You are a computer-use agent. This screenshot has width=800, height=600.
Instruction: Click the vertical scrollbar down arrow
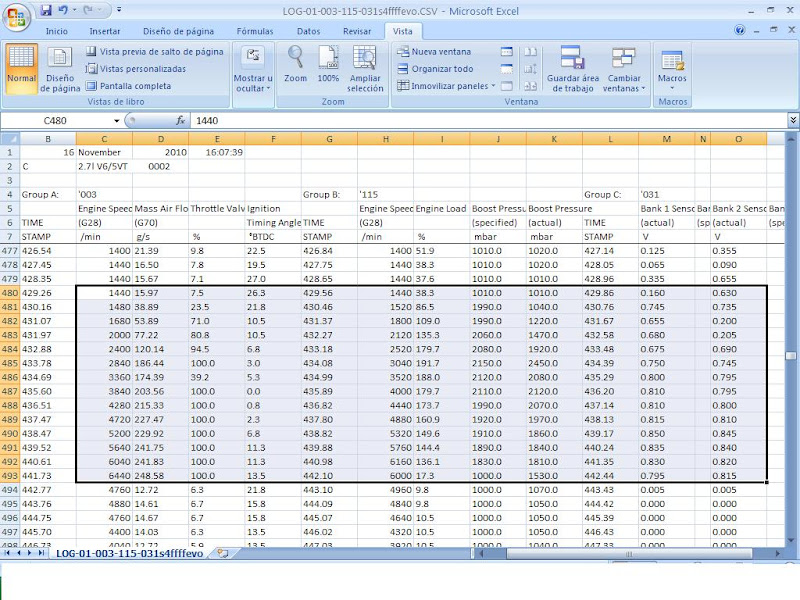point(791,540)
